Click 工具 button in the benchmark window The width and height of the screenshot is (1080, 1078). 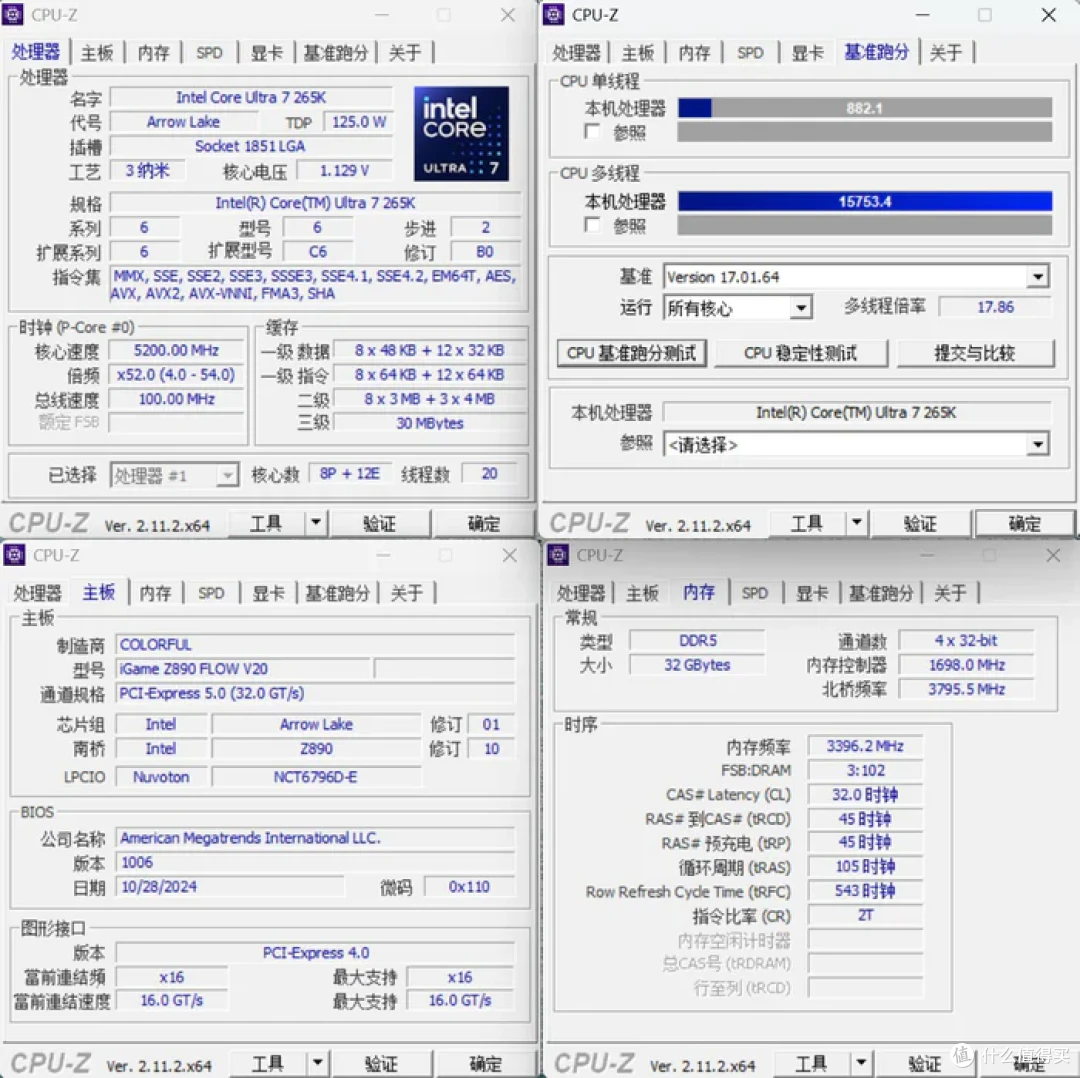(807, 524)
